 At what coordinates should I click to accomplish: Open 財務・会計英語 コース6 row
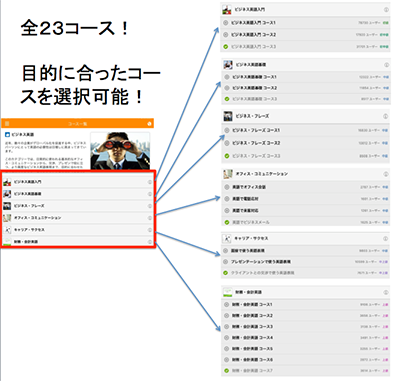coord(306,360)
